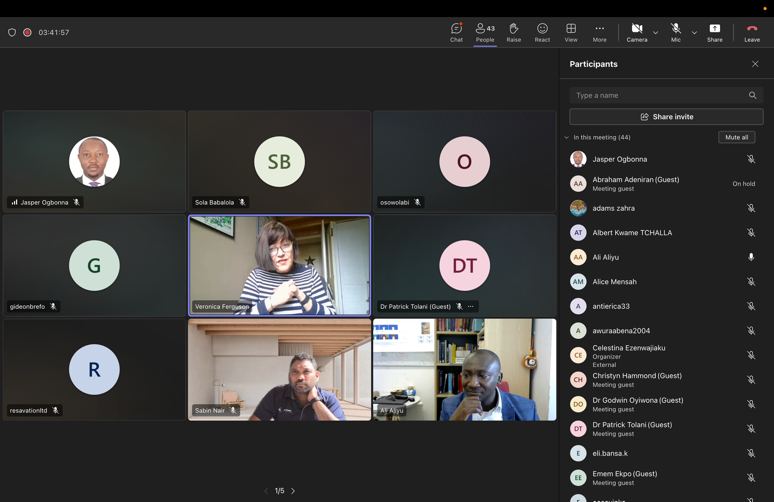Click eli.bansa.k's muted mic icon
The height and width of the screenshot is (502, 774).
coord(751,453)
